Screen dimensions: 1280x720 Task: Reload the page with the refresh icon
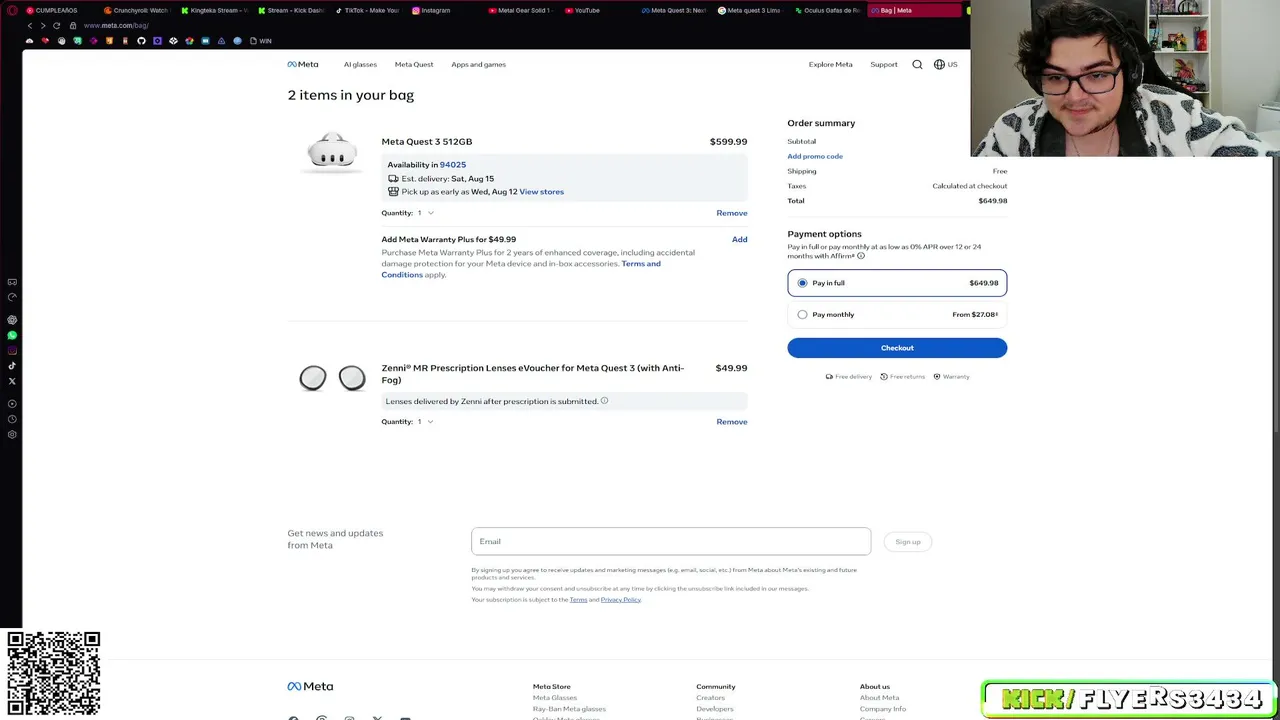[x=57, y=25]
